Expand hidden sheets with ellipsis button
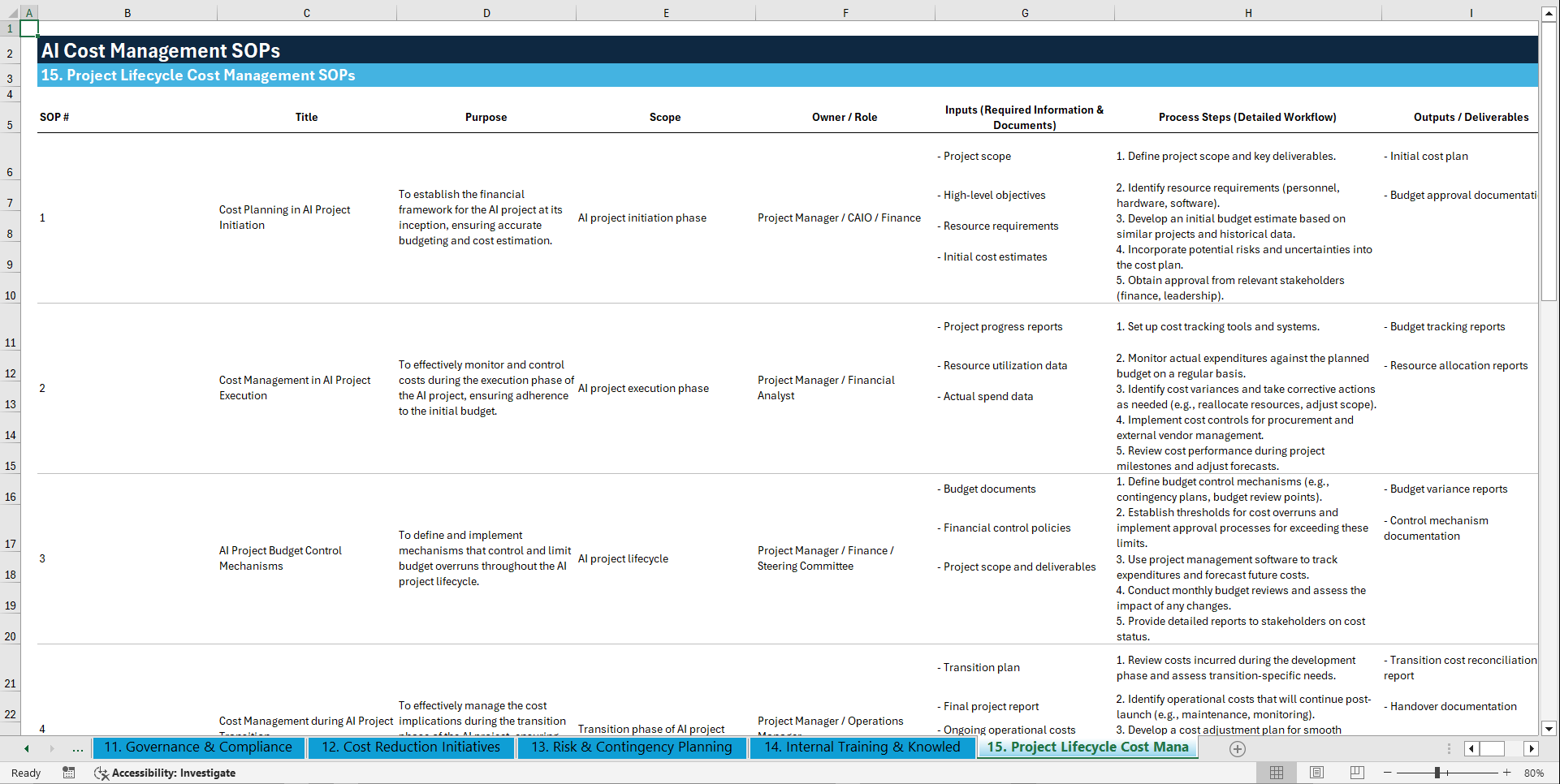The height and width of the screenshot is (784, 1560). [77, 748]
